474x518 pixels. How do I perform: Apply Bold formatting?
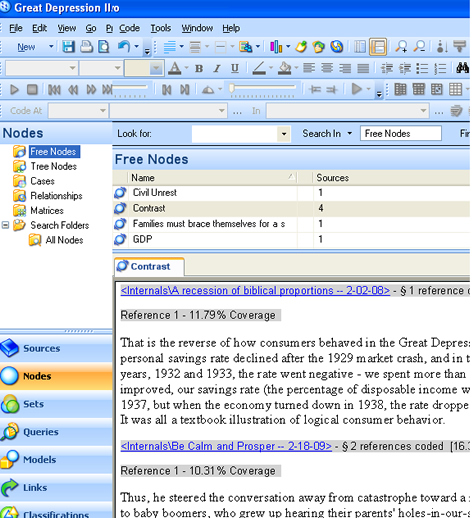pos(199,68)
